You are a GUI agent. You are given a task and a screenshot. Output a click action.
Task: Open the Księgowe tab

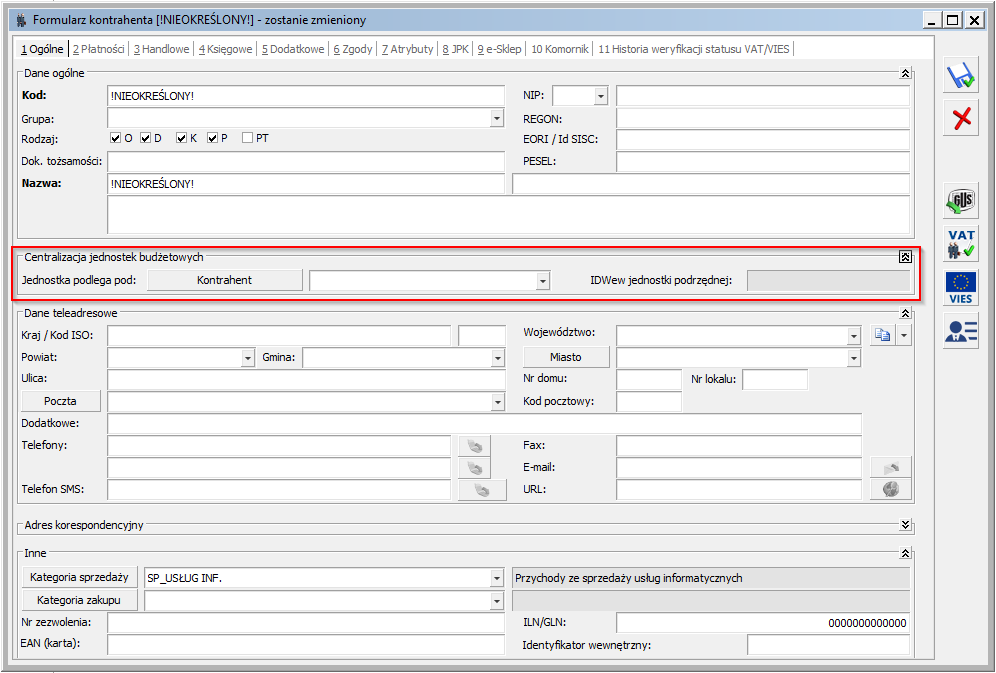click(225, 48)
